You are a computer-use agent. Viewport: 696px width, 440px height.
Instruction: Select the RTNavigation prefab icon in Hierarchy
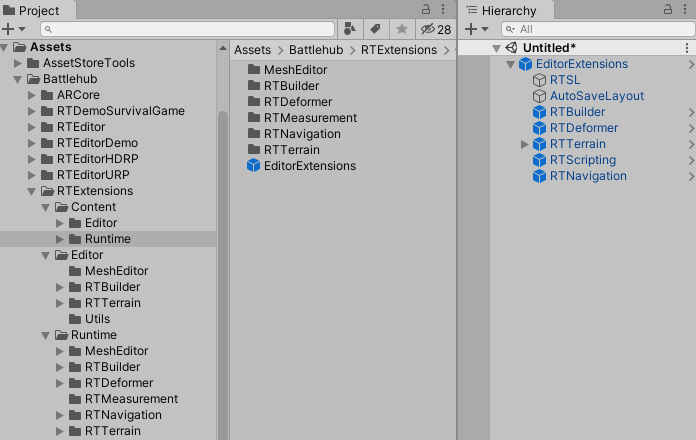[539, 176]
